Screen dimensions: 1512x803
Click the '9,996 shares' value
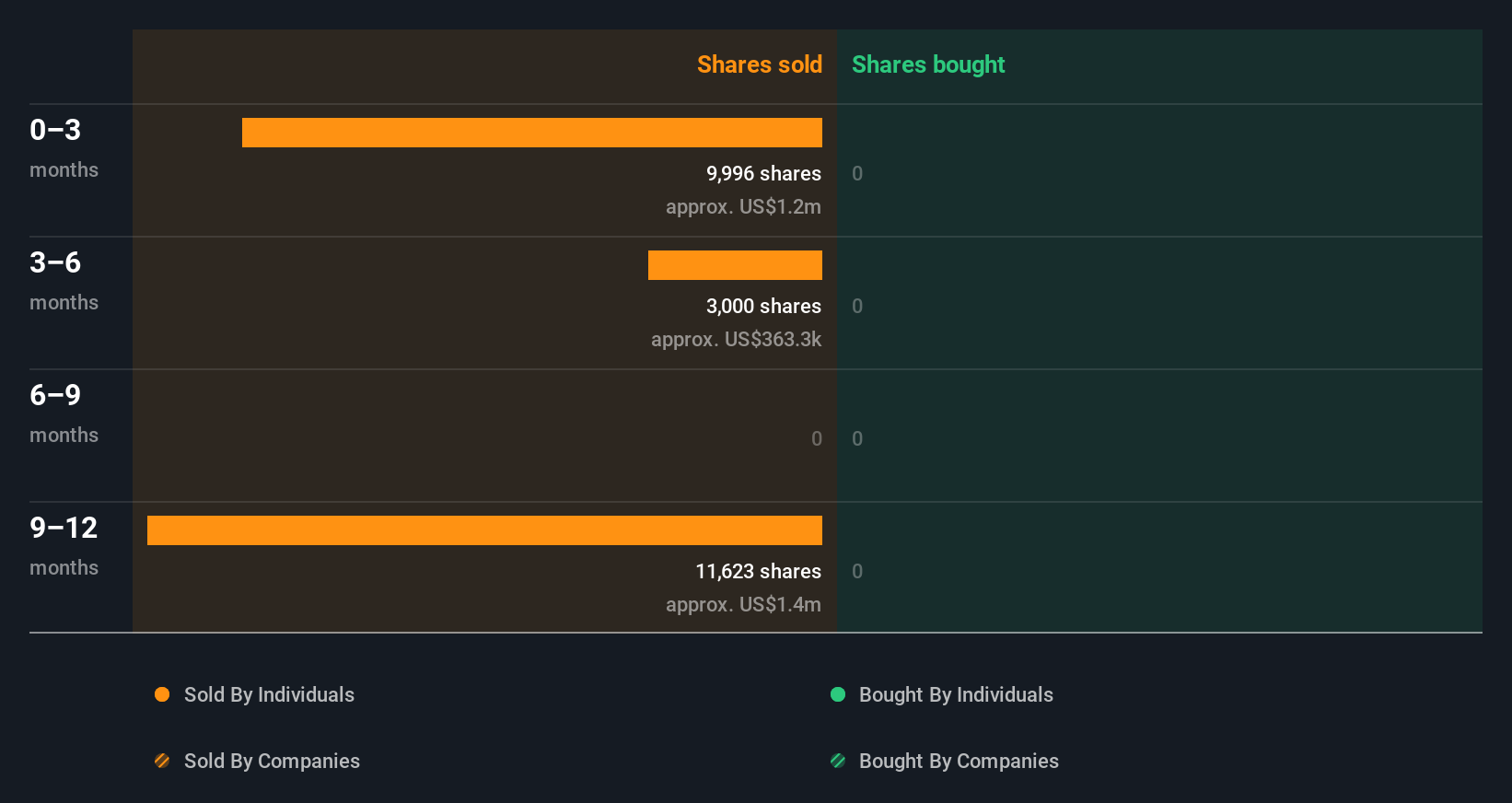point(763,173)
